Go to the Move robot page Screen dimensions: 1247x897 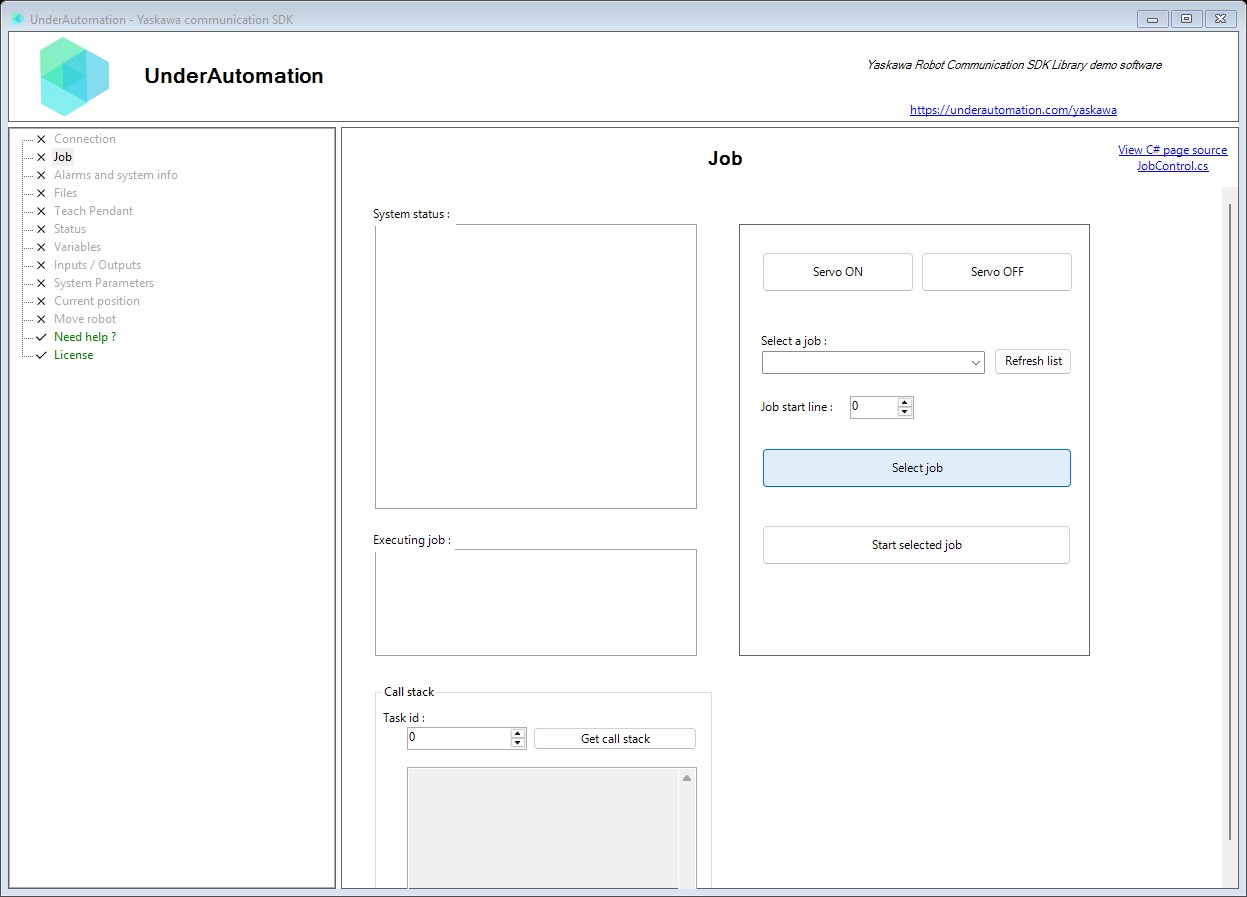point(85,319)
